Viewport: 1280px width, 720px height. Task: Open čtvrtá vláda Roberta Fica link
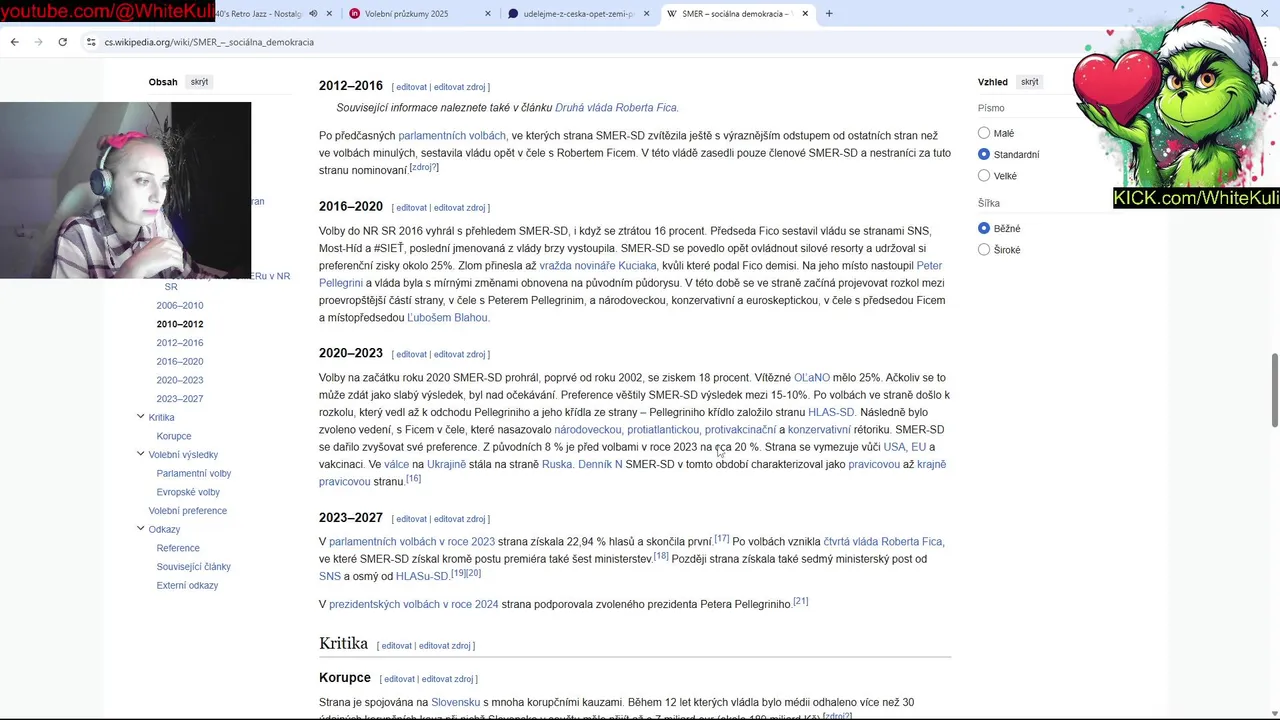pos(883,542)
